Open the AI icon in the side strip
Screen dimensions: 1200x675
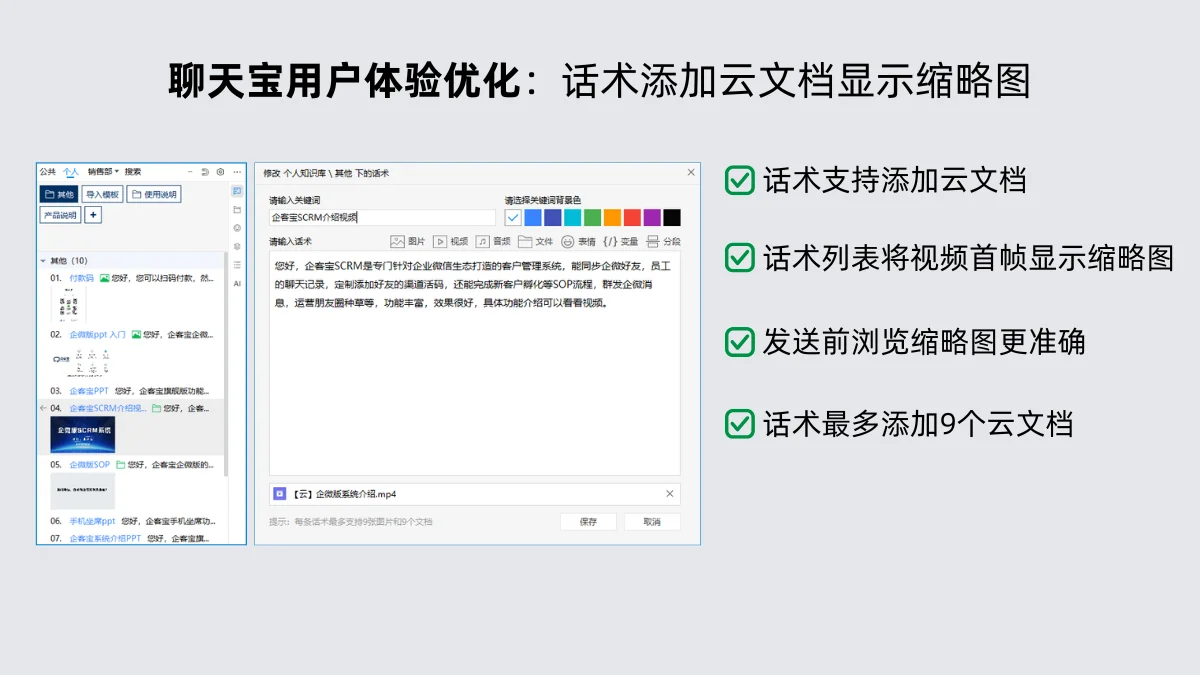237,283
